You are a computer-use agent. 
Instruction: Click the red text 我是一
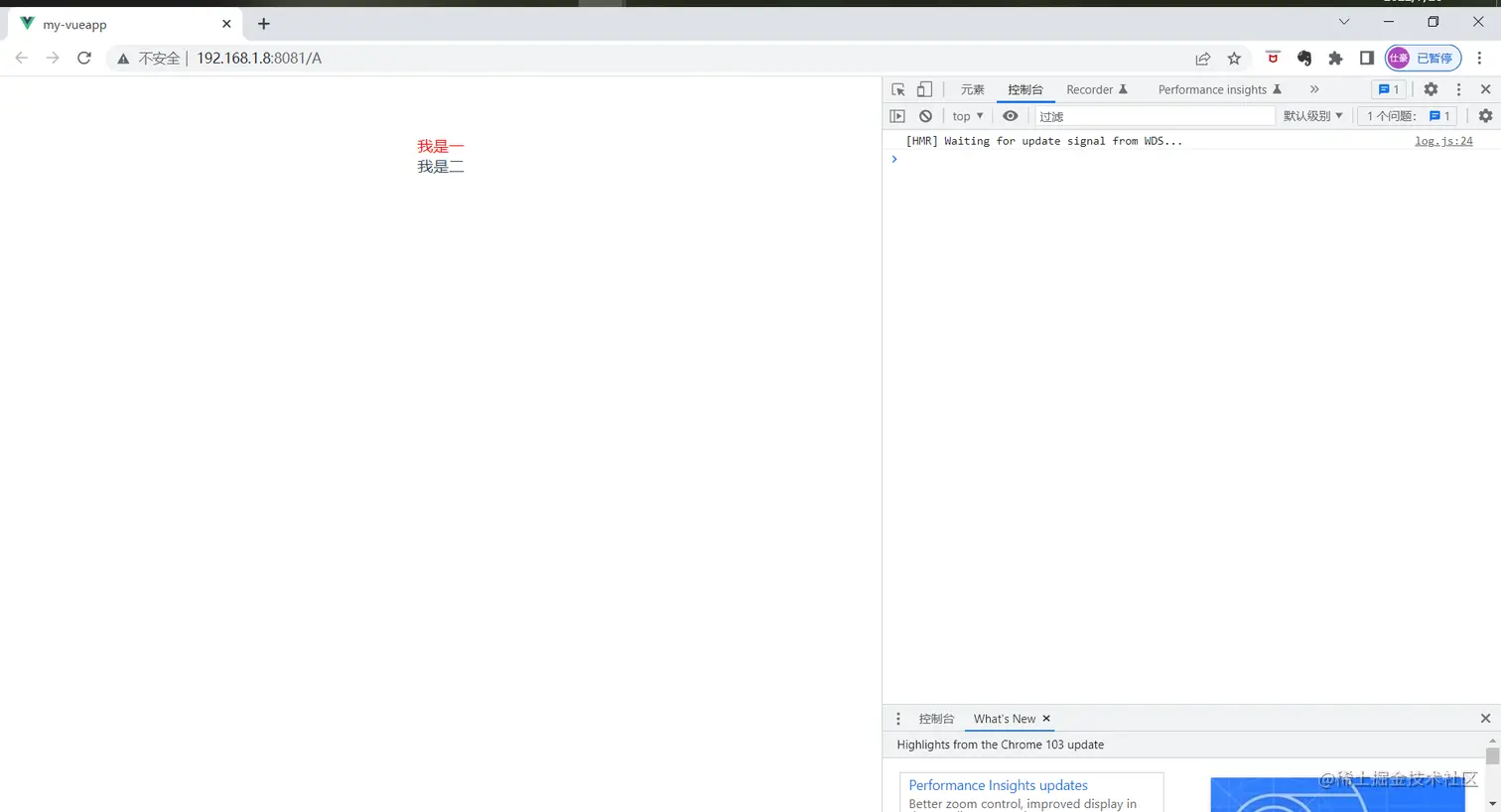point(441,146)
